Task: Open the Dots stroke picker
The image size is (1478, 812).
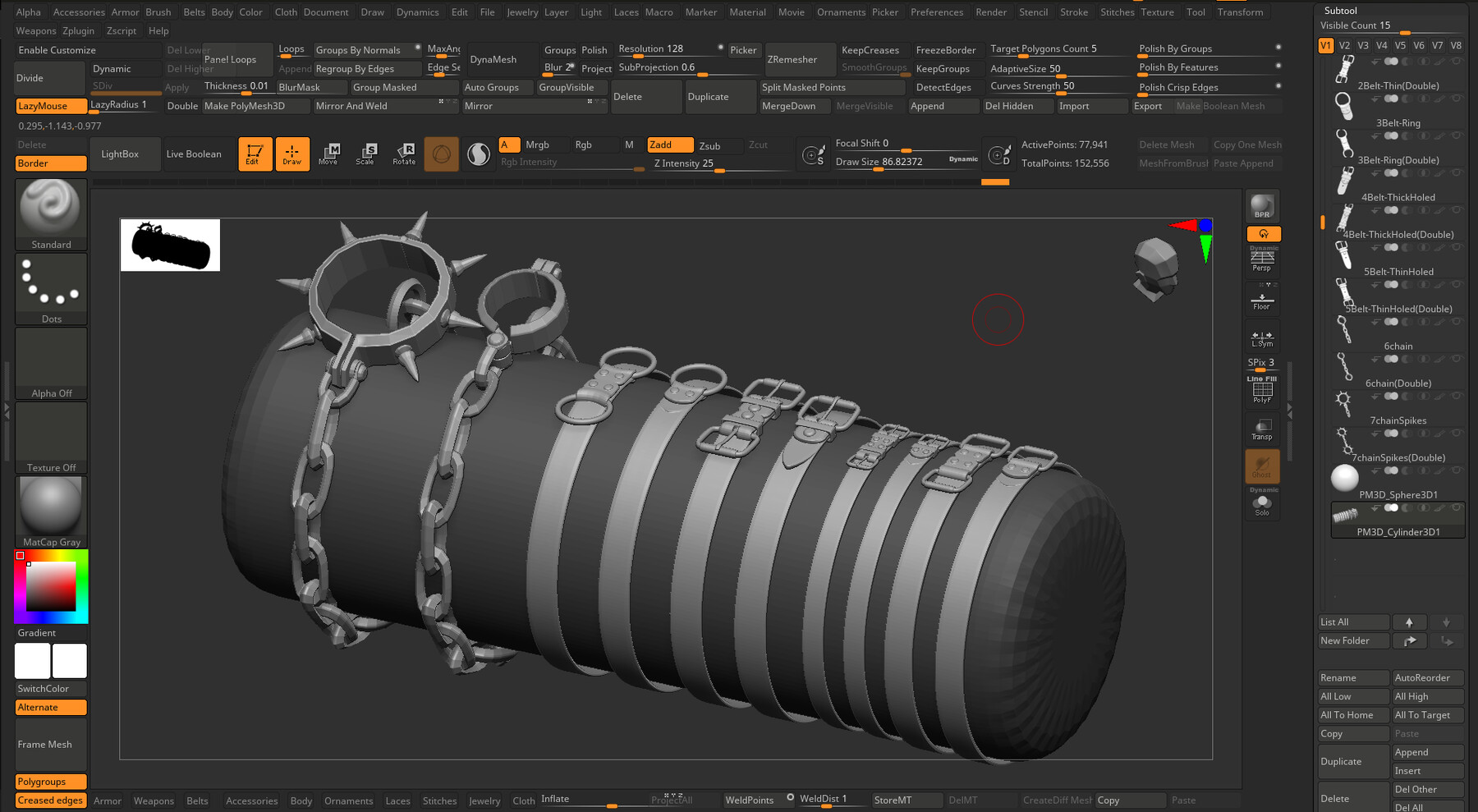Action: click(x=51, y=288)
